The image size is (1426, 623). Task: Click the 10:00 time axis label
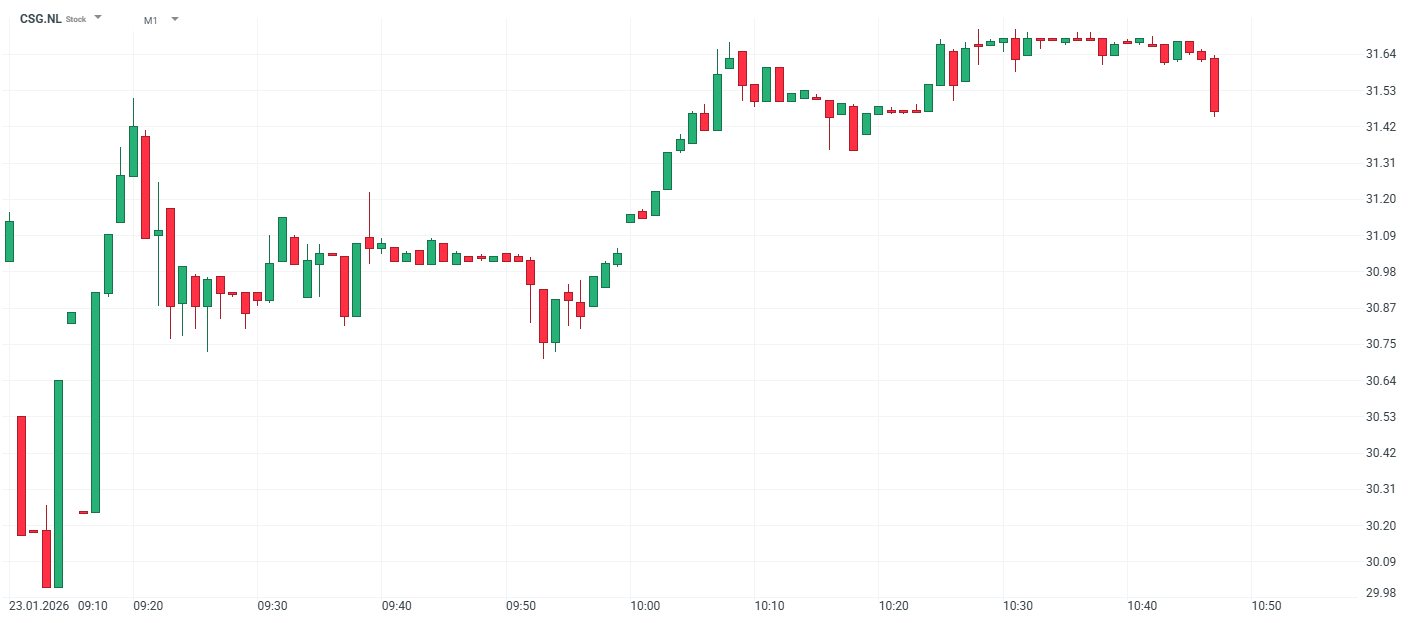tap(645, 606)
